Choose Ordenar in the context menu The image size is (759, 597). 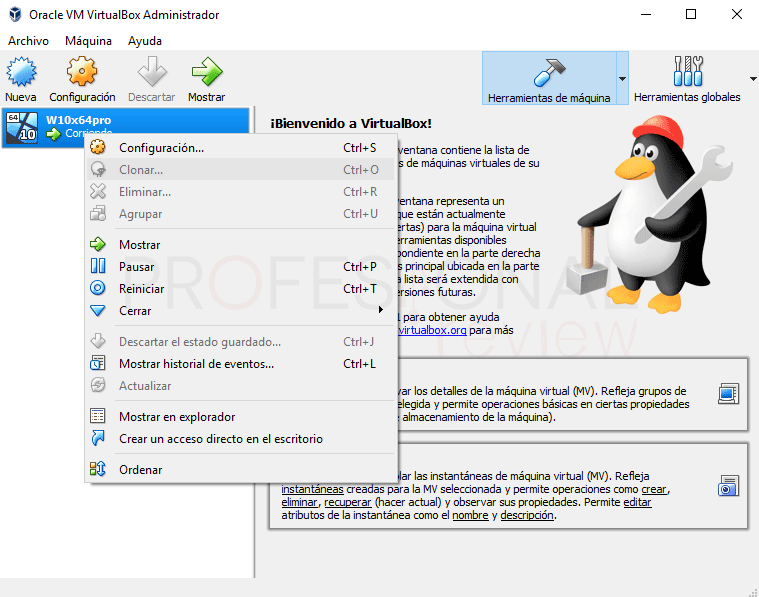pos(241,469)
